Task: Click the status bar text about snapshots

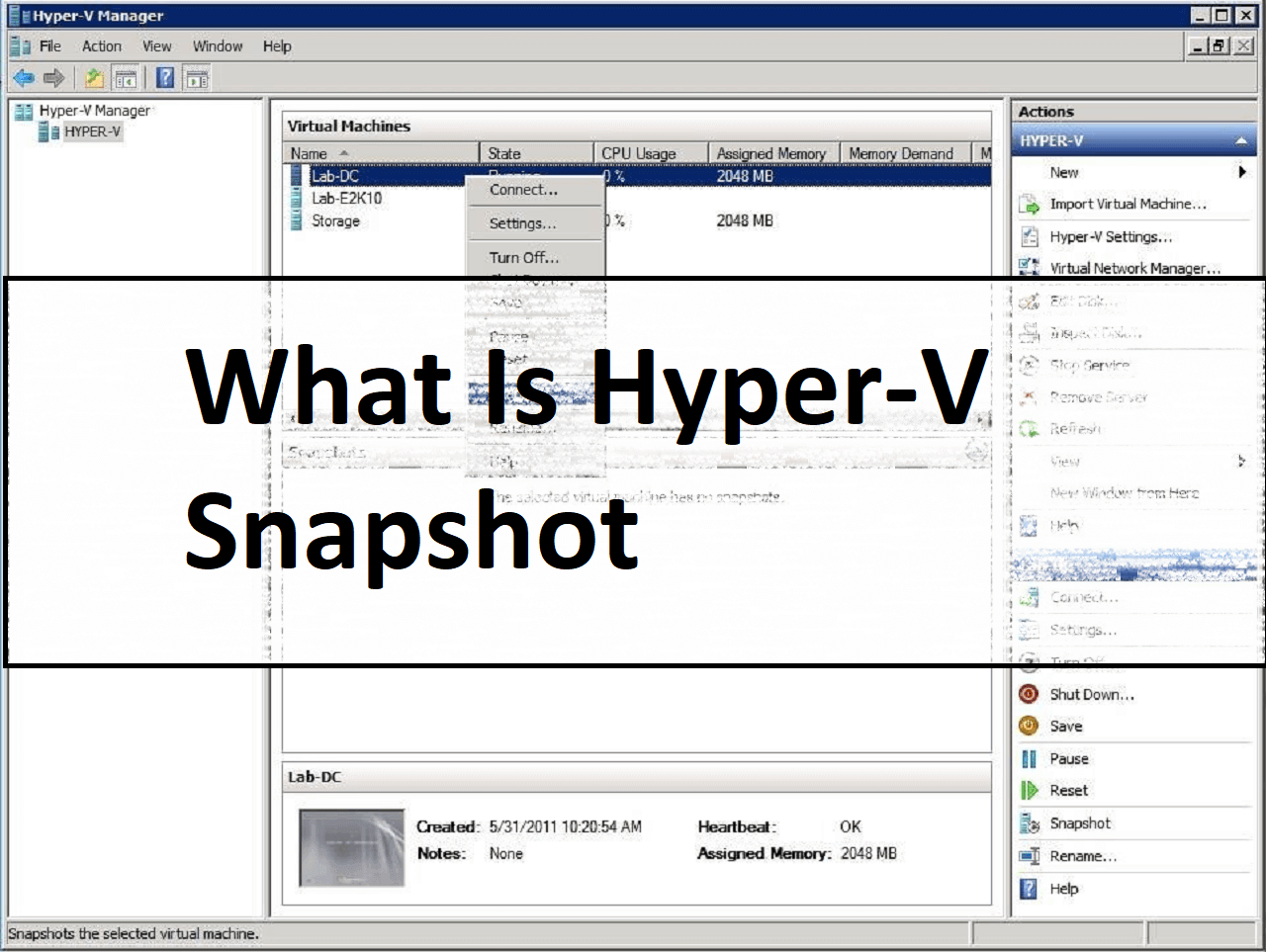Action: click(x=134, y=933)
